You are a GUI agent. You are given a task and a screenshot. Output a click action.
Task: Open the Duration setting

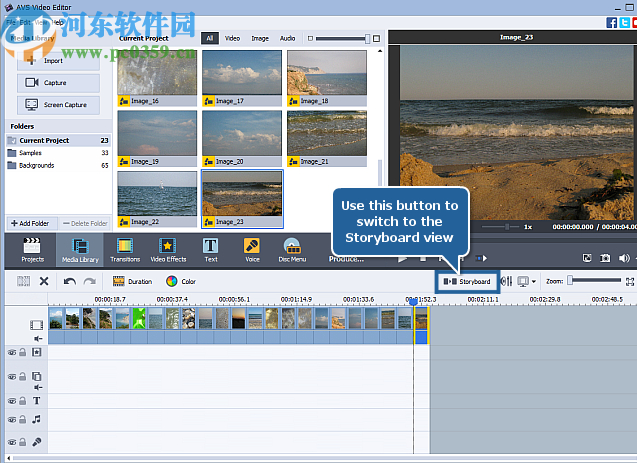point(132,281)
